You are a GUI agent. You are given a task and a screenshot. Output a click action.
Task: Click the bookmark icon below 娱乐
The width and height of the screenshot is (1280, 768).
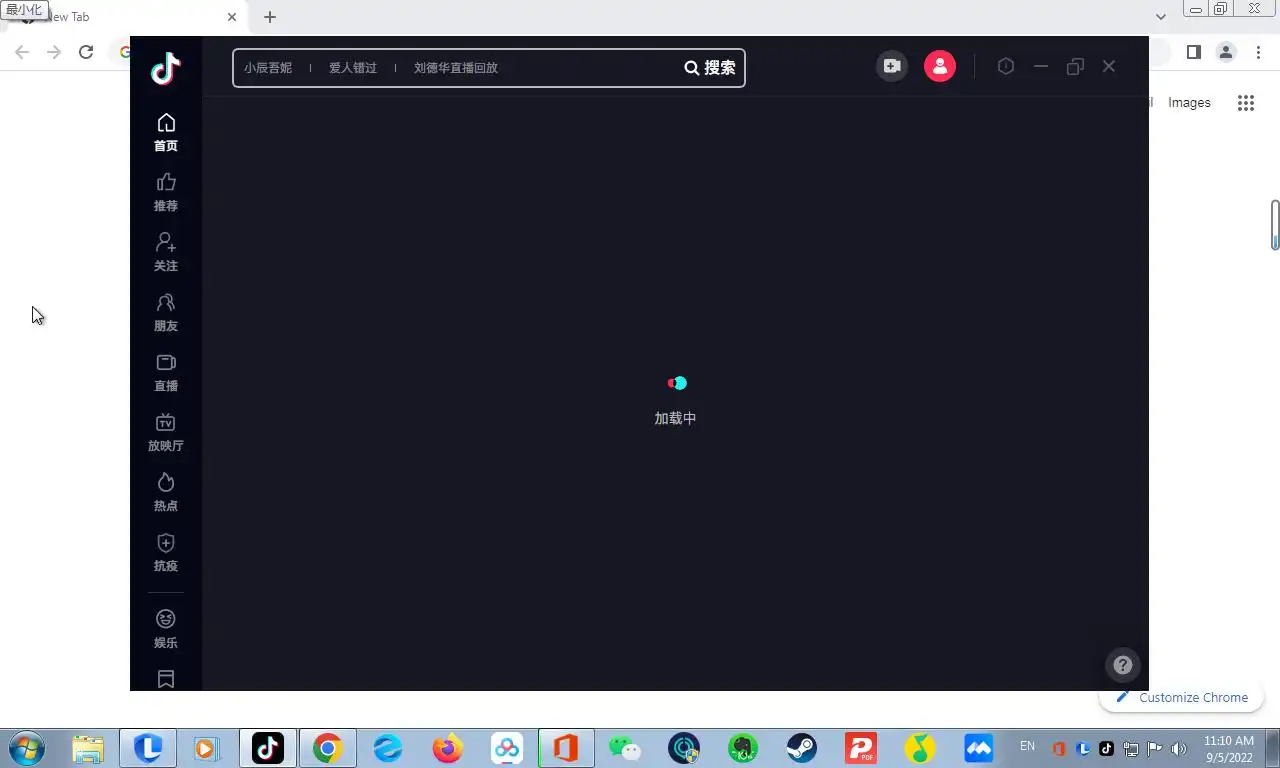click(x=166, y=679)
